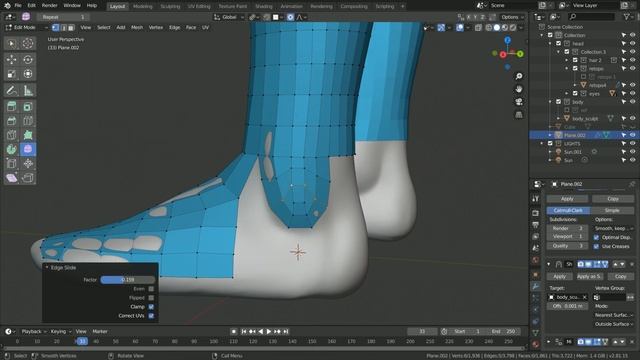This screenshot has width=640, height=360.
Task: Open the Global transform orientation dropdown
Action: (x=229, y=17)
